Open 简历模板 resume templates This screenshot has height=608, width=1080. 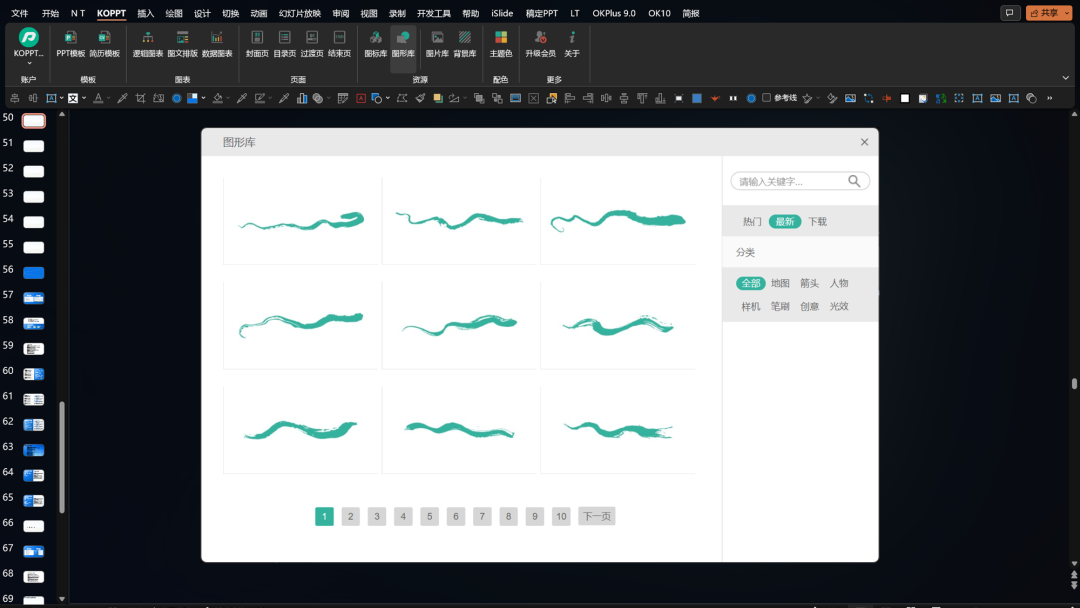(x=104, y=43)
